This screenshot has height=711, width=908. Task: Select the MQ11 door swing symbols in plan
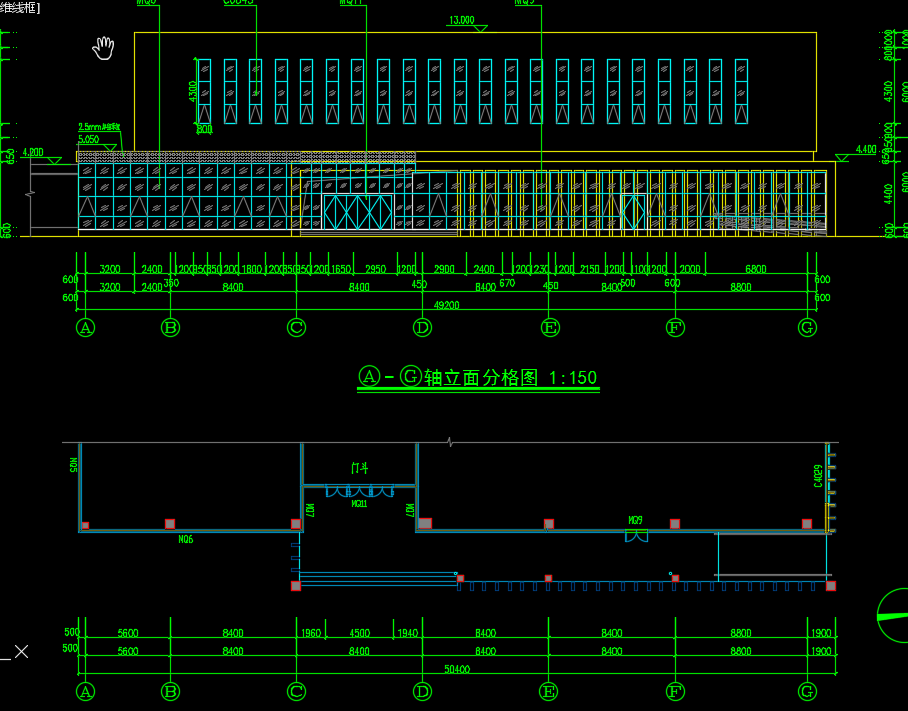(360, 492)
